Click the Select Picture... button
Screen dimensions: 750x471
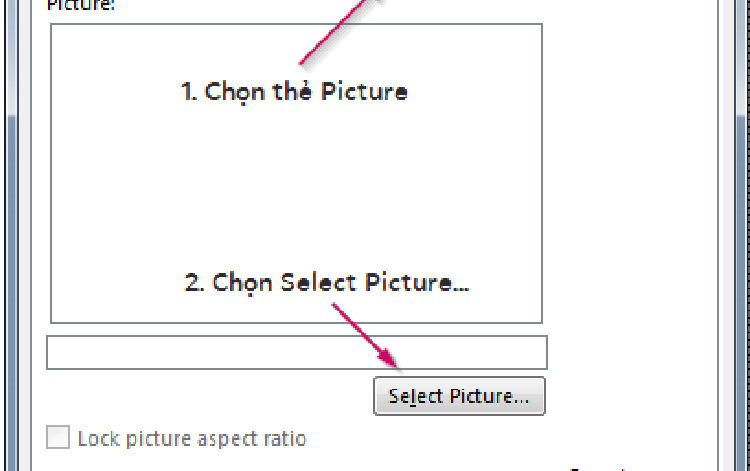459,396
